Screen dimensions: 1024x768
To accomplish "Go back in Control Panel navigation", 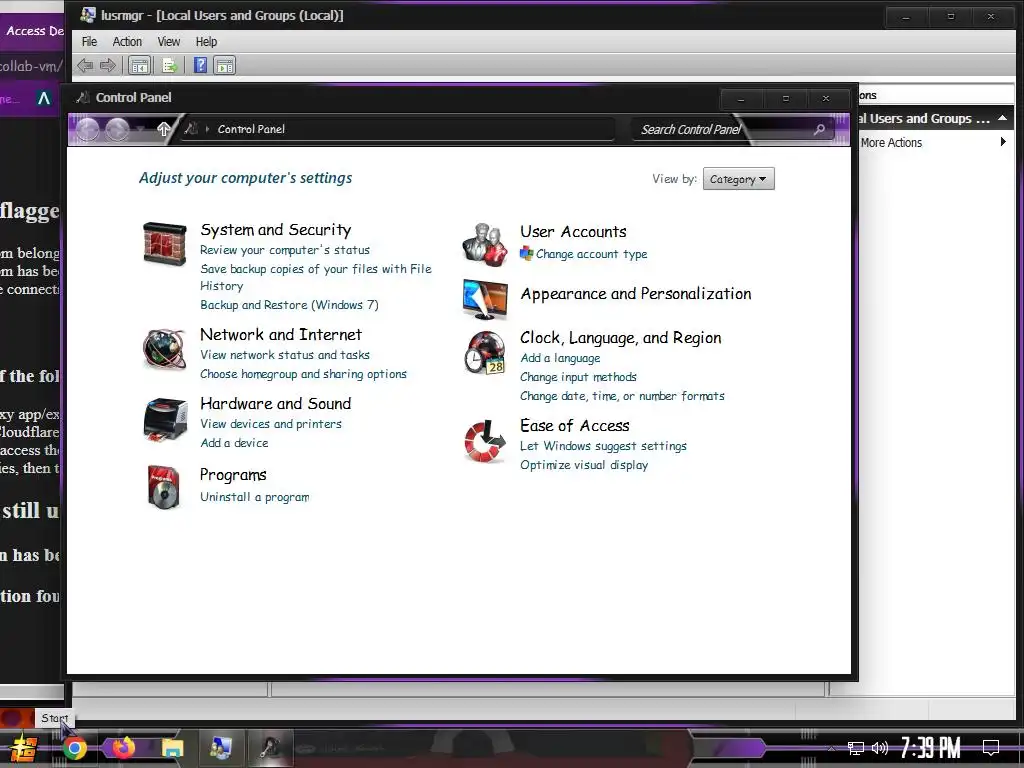I will (x=88, y=129).
